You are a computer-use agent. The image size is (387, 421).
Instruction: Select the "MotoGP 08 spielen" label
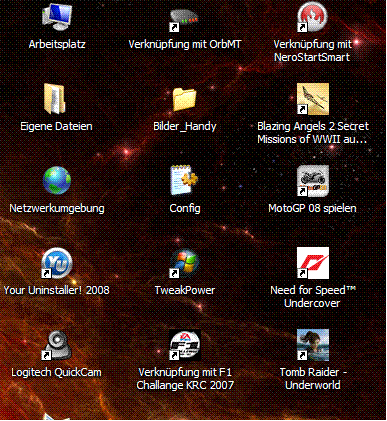312,208
